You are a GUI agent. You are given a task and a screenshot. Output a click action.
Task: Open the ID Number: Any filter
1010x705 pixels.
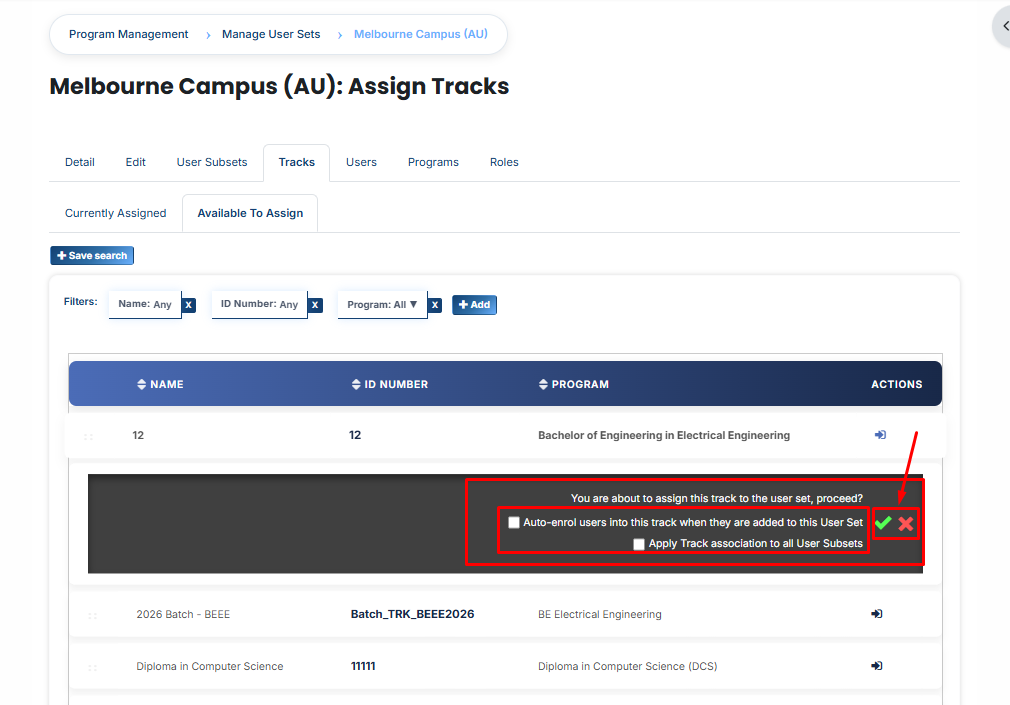click(260, 304)
